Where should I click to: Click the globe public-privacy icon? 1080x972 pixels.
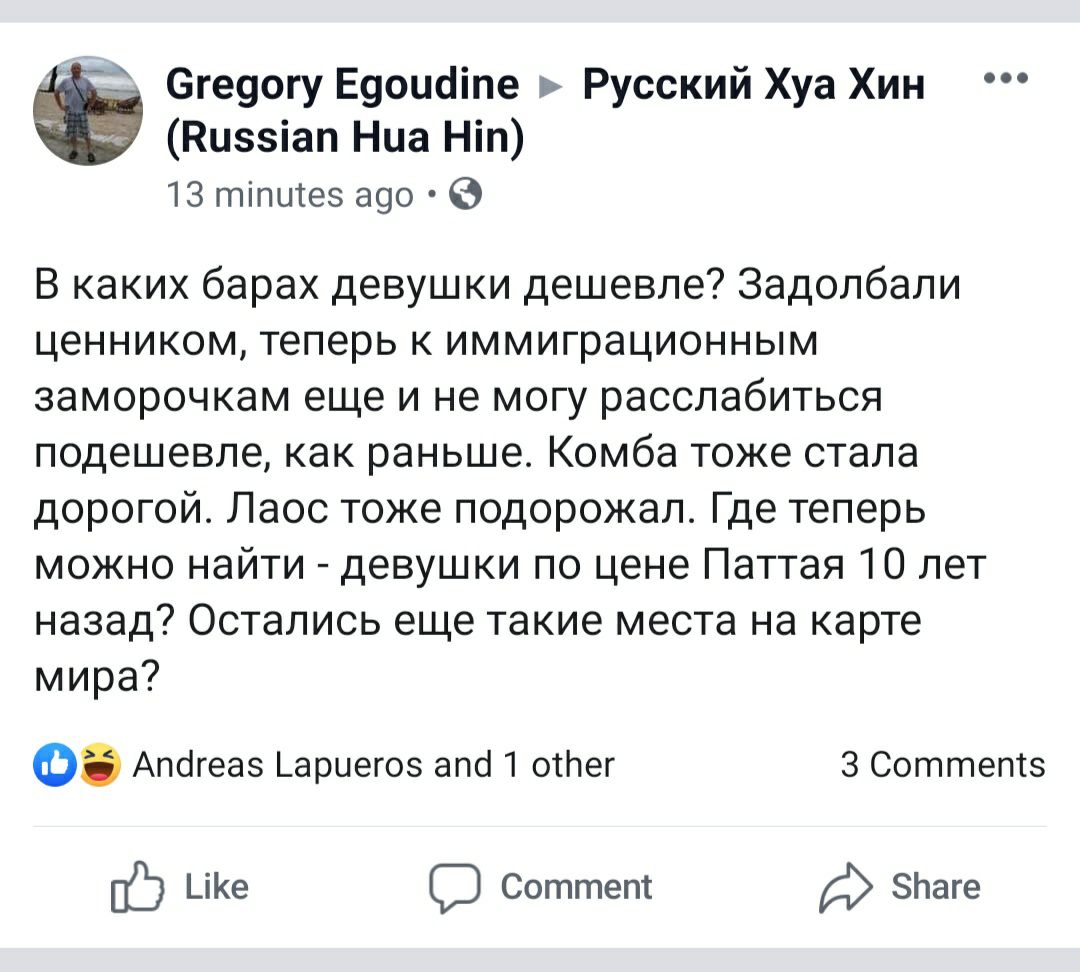click(467, 191)
